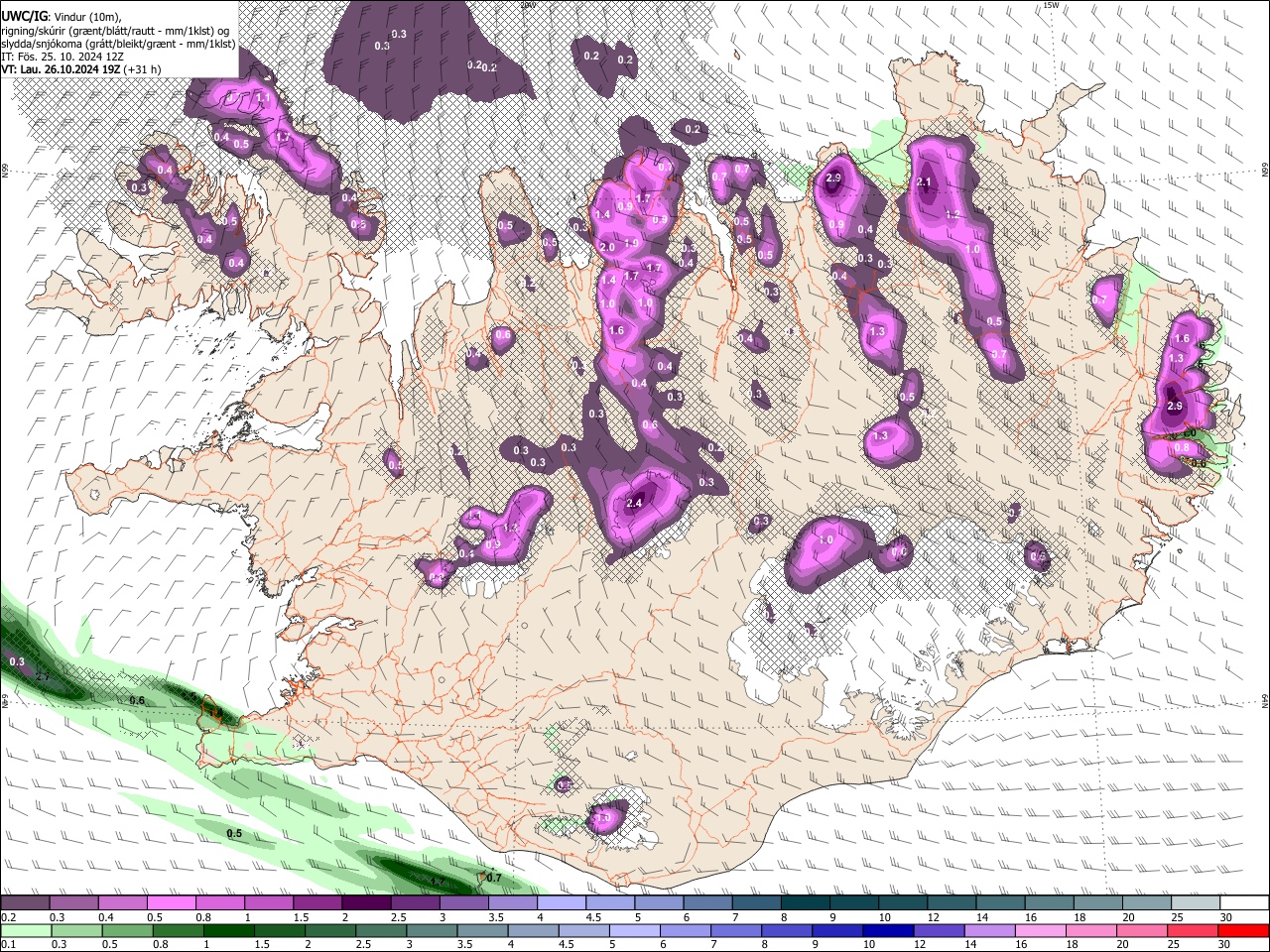Choose the deep navy blue swatch labeled 10 in lower legend
Image resolution: width=1270 pixels, height=952 pixels.
(886, 930)
